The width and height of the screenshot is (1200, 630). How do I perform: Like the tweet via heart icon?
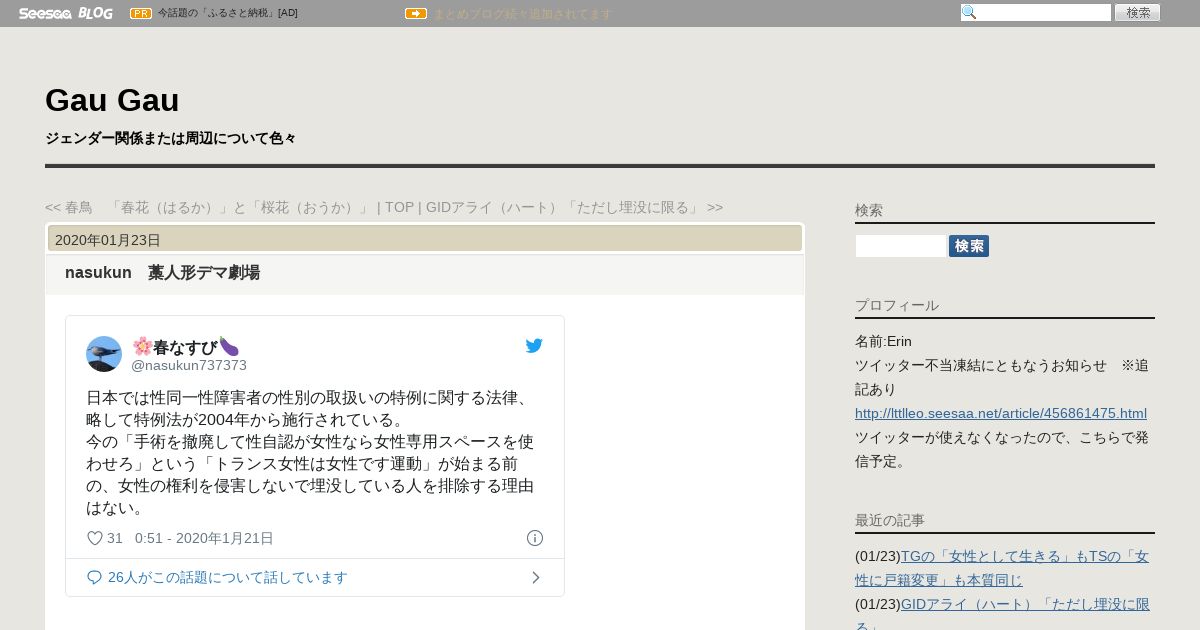click(95, 538)
